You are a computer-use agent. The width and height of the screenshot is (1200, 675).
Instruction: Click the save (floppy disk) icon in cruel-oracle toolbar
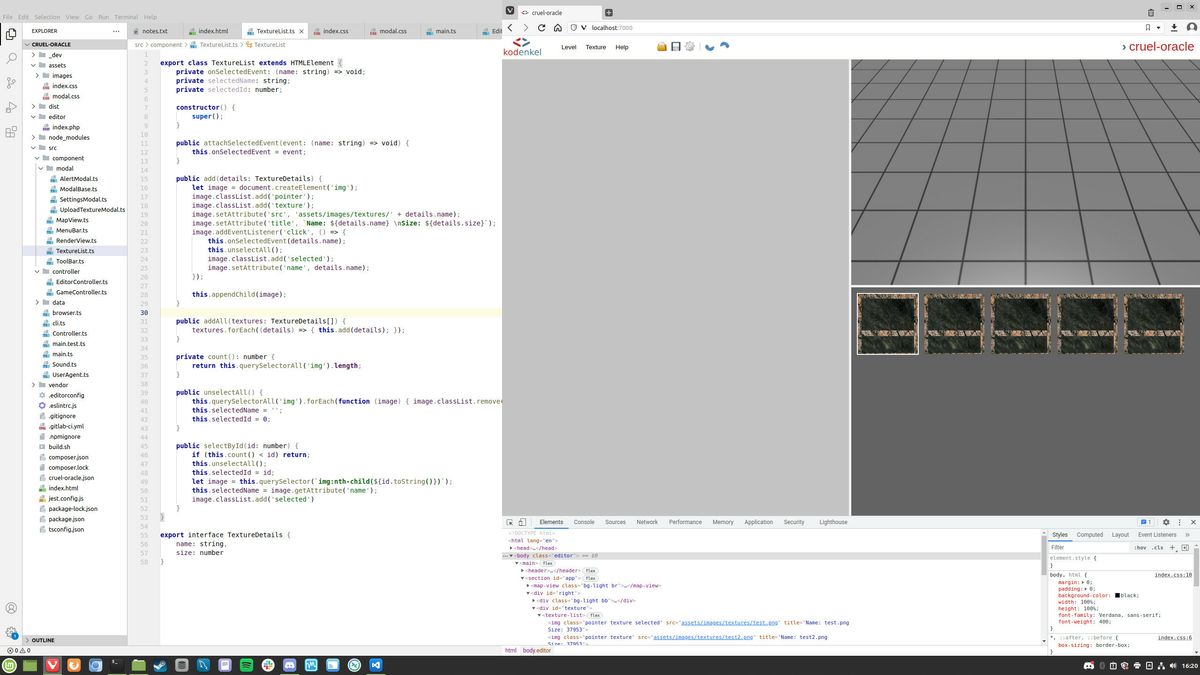point(677,46)
